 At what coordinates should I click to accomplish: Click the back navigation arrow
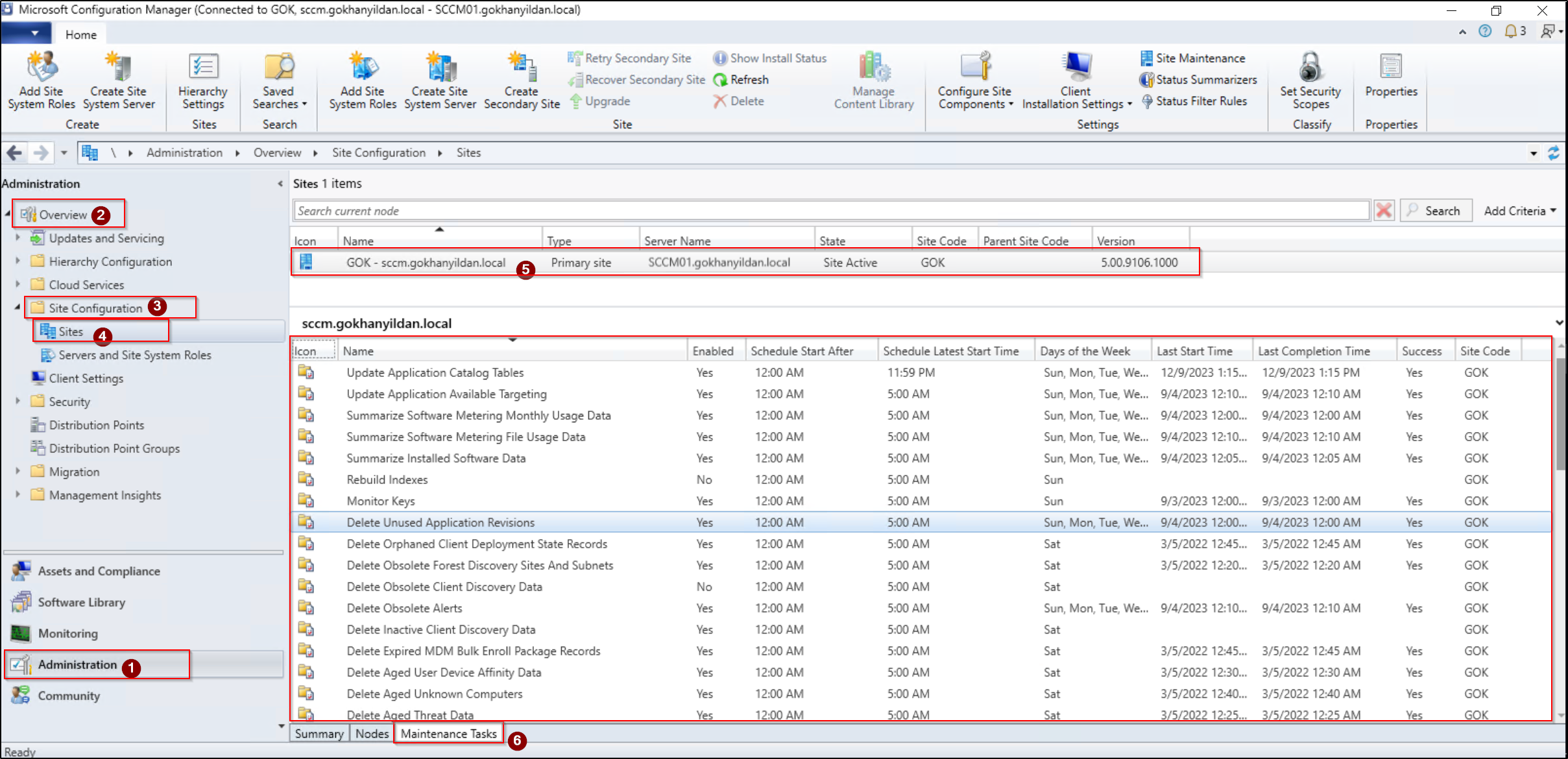click(x=15, y=153)
